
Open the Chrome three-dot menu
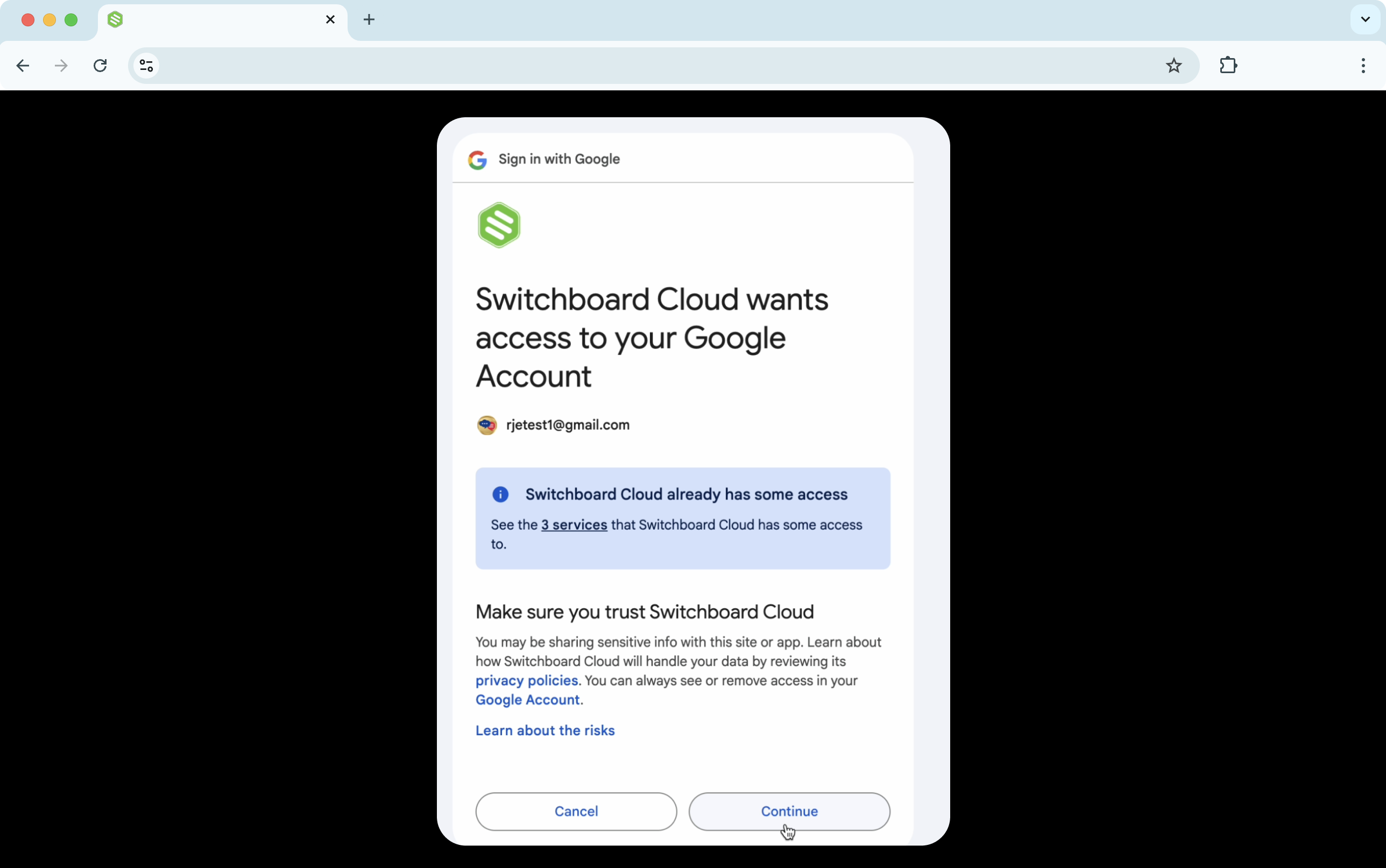1363,66
